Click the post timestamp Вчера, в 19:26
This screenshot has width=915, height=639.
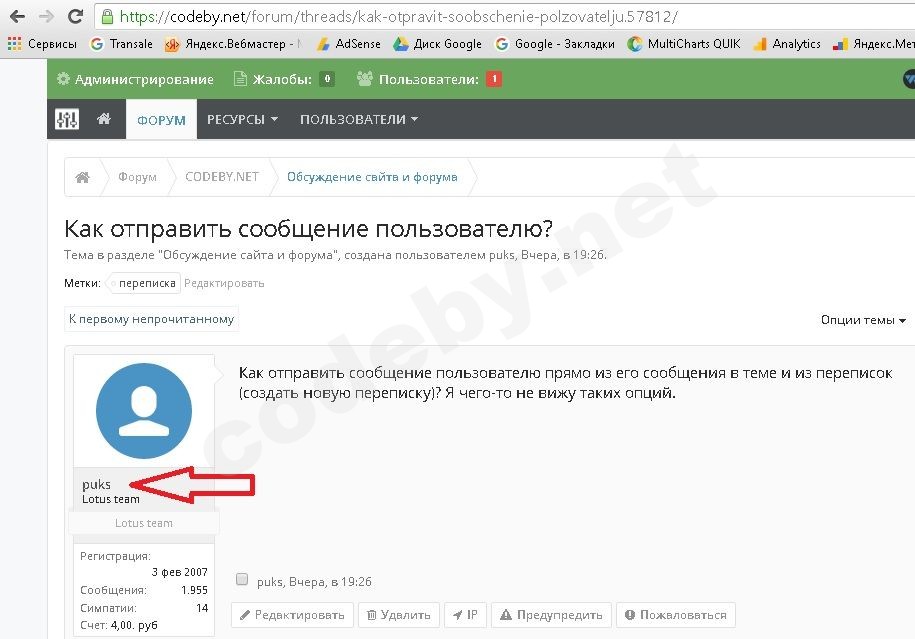(330, 582)
